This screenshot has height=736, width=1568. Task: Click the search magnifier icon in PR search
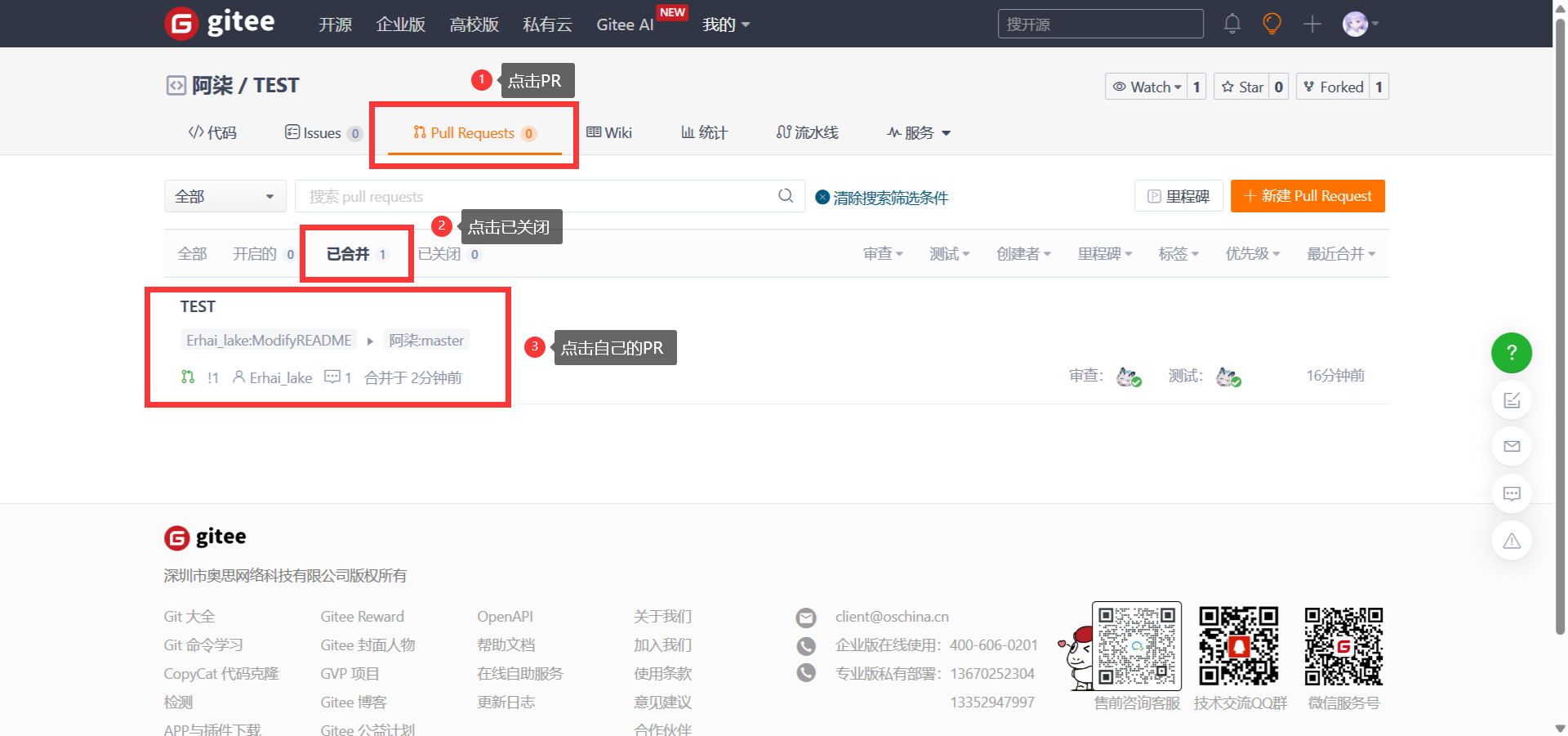(786, 196)
